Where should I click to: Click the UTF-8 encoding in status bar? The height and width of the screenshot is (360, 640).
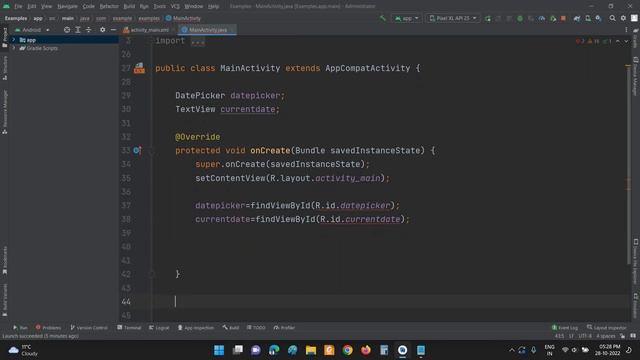point(584,336)
